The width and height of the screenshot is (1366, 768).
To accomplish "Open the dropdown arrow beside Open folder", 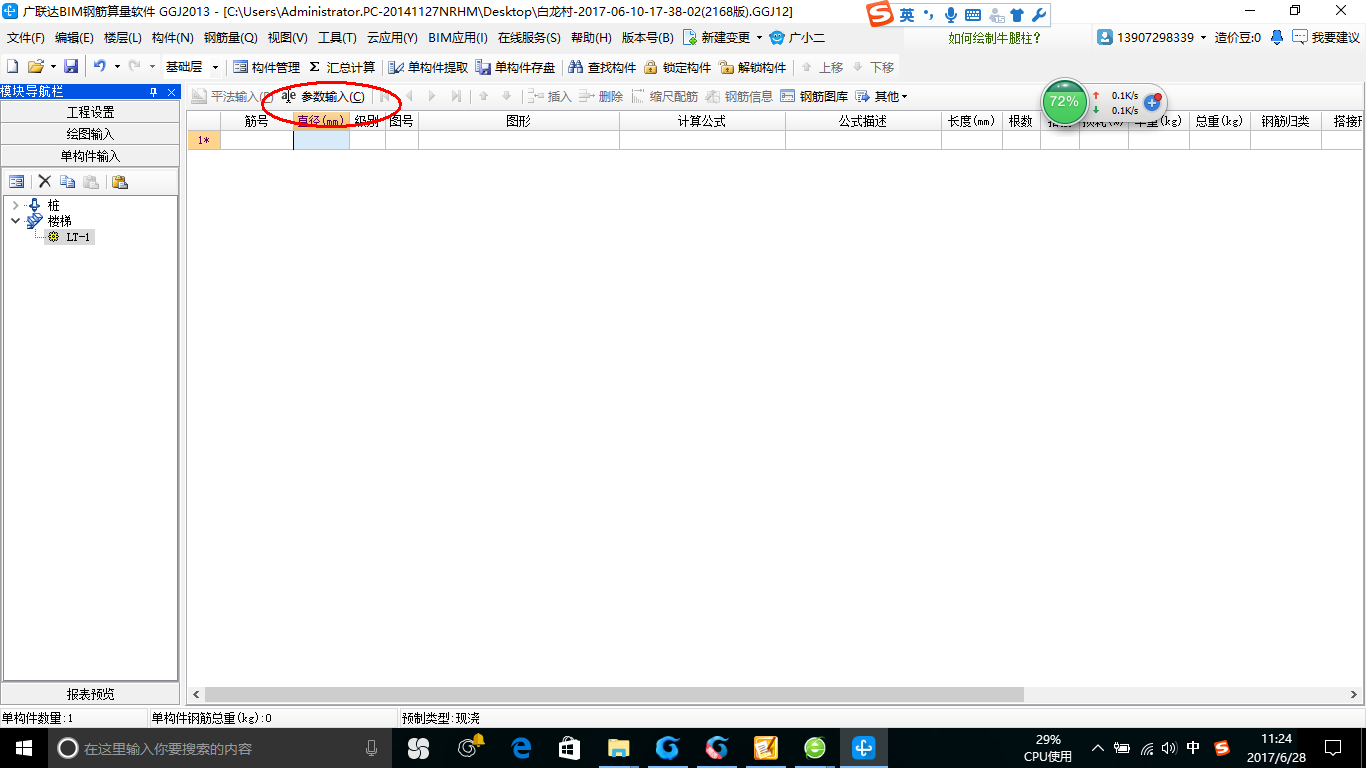I will click(53, 67).
